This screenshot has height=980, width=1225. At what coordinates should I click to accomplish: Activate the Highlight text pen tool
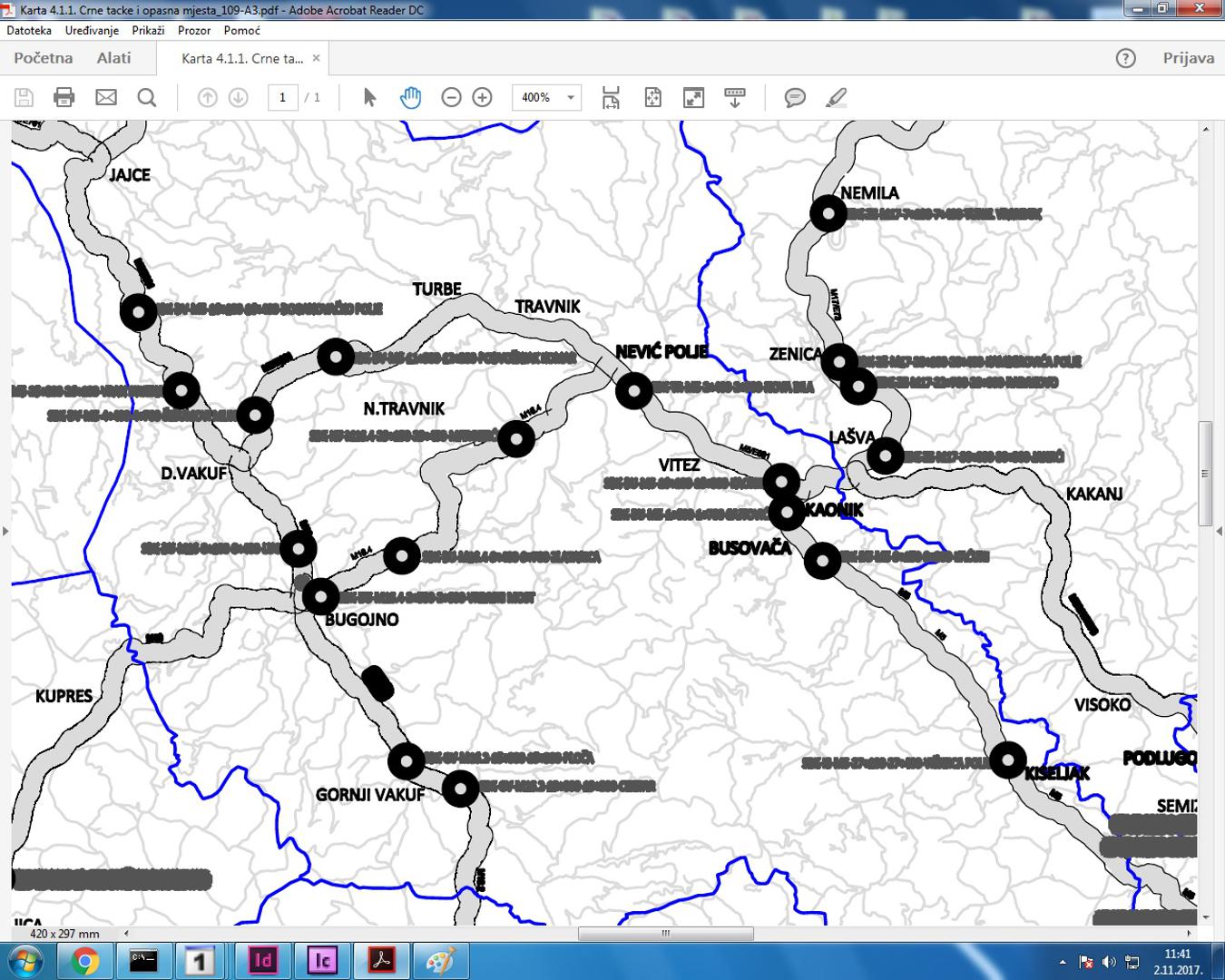(x=837, y=97)
